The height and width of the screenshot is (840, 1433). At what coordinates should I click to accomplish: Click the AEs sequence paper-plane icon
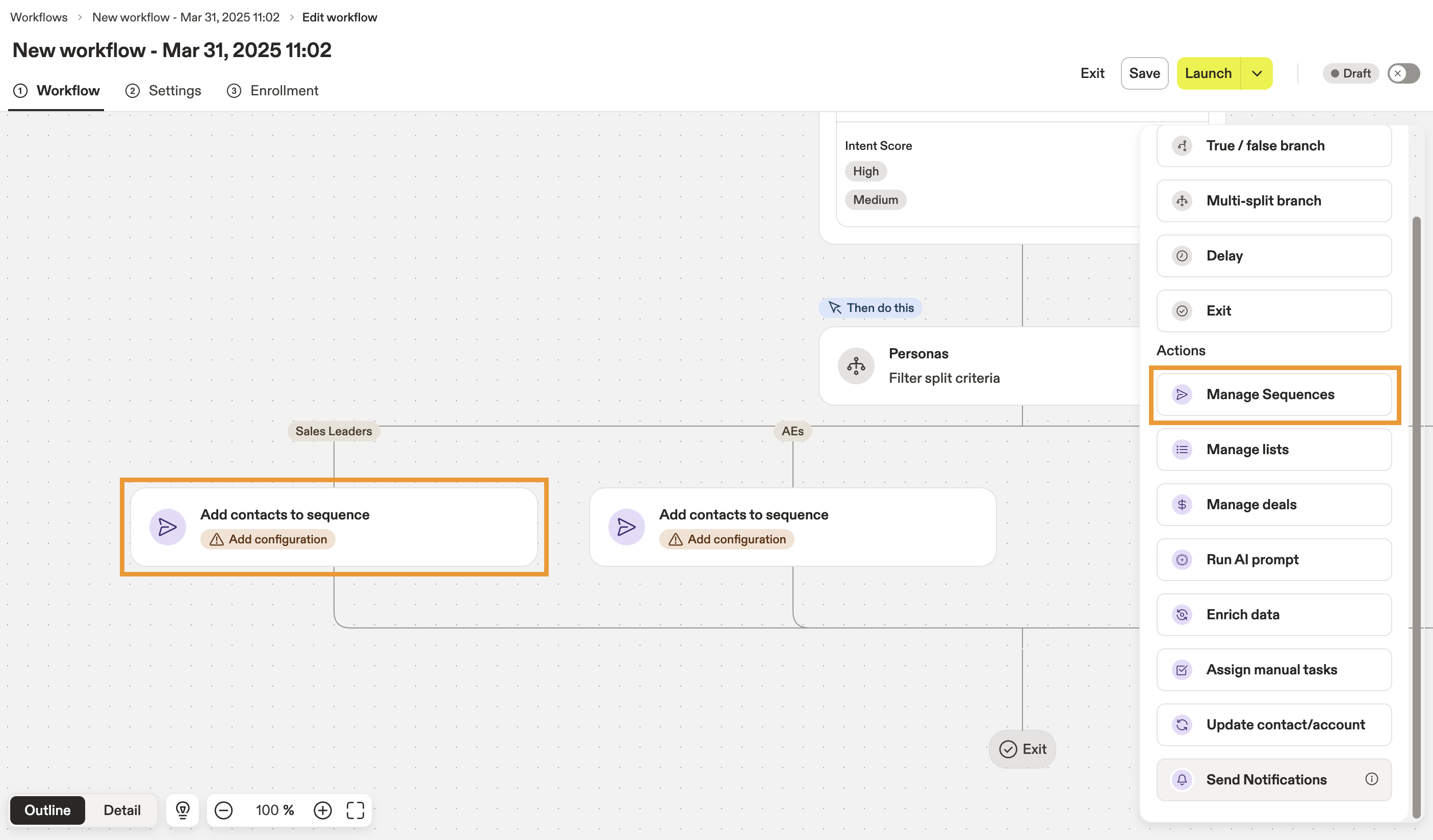626,527
